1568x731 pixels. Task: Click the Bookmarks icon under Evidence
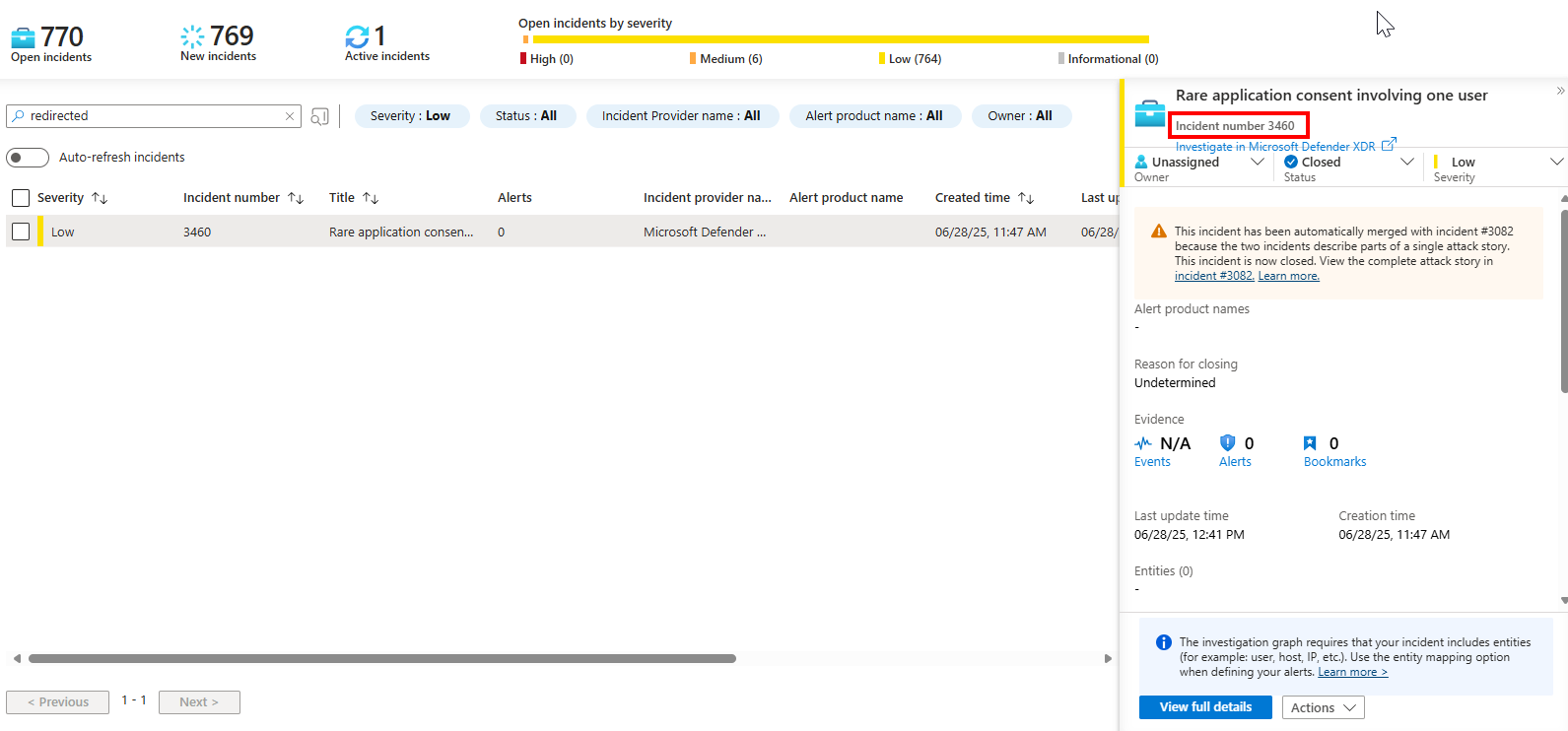(x=1310, y=443)
